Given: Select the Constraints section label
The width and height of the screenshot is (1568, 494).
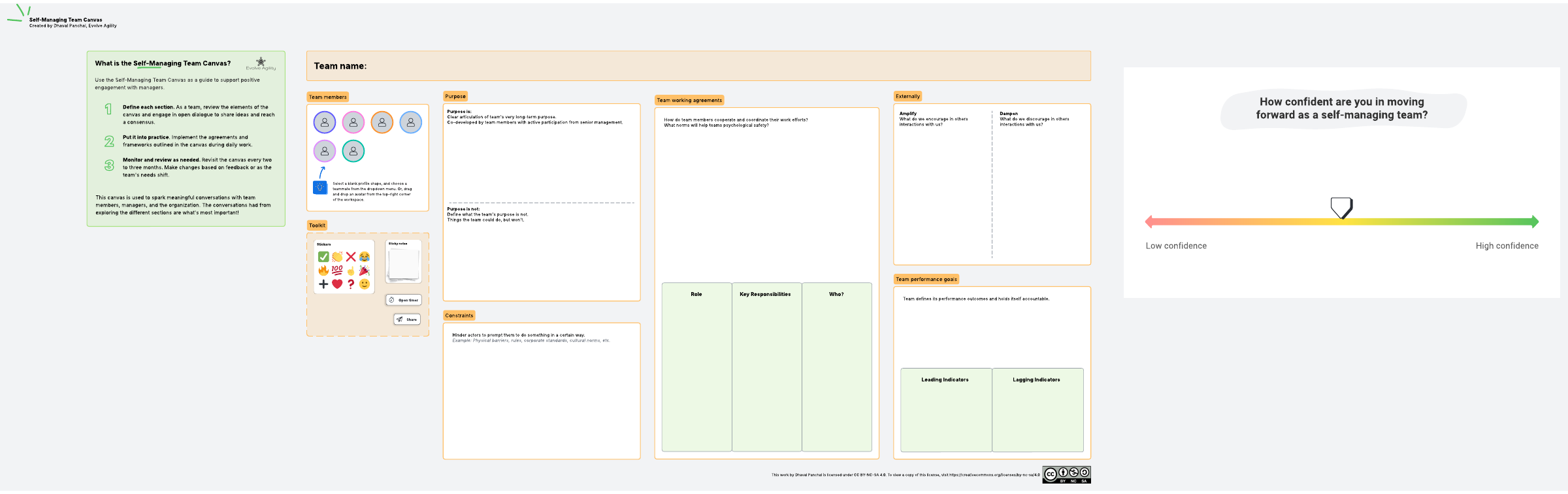Looking at the screenshot, I should click(x=459, y=316).
